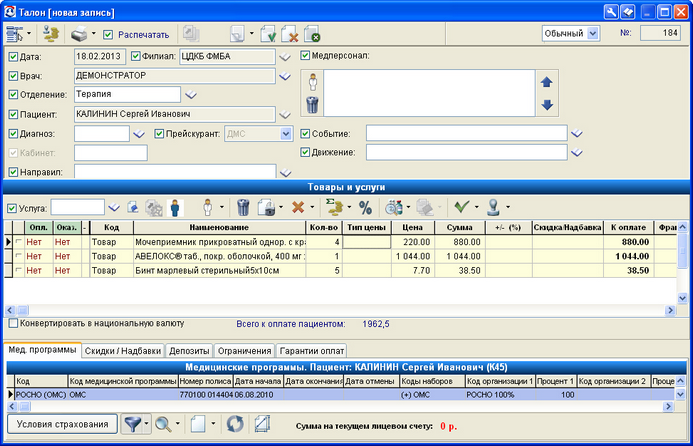Click the blue person icon

pyautogui.click(x=175, y=207)
